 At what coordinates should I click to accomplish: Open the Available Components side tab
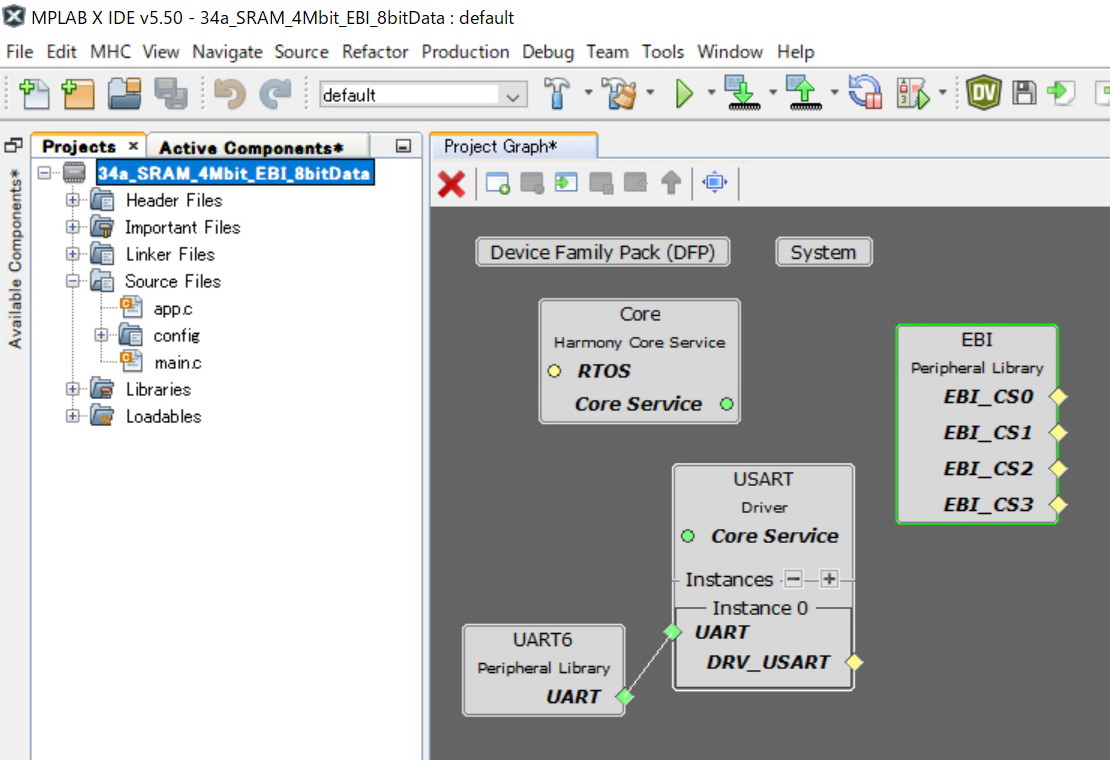click(x=15, y=259)
